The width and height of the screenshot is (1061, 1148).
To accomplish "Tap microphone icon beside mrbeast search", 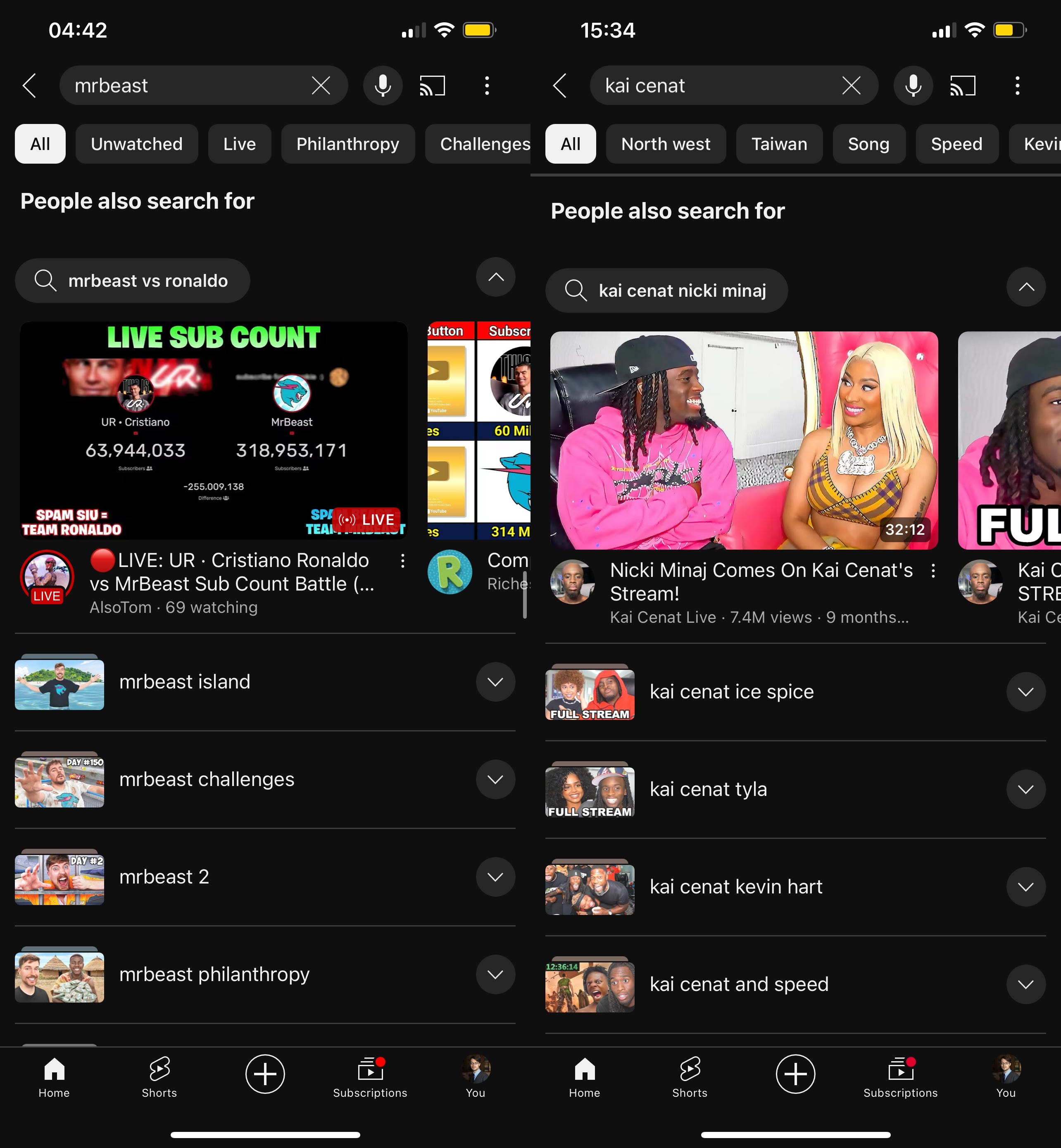I will pyautogui.click(x=383, y=86).
